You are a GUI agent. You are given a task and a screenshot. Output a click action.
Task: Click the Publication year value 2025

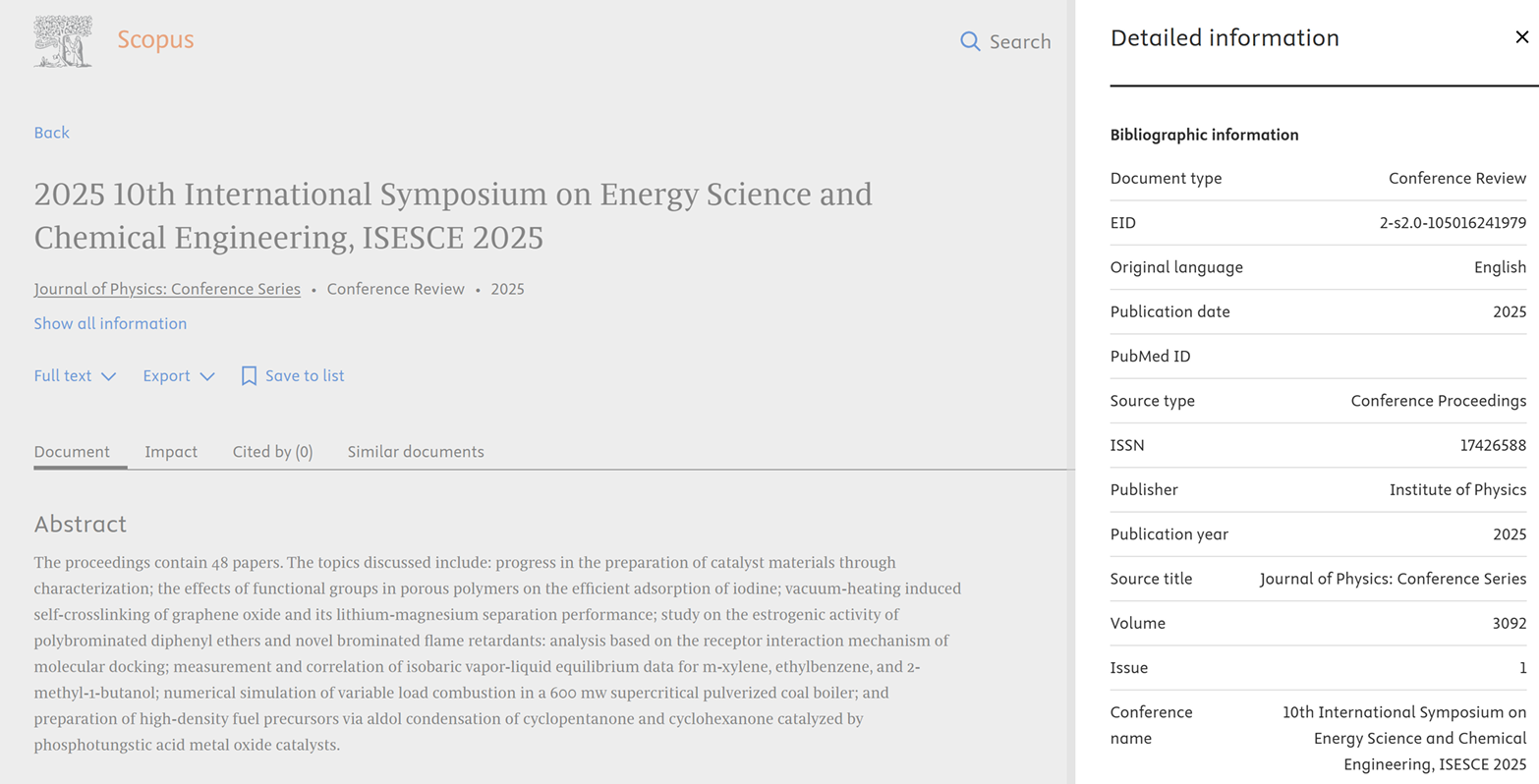pos(1509,534)
